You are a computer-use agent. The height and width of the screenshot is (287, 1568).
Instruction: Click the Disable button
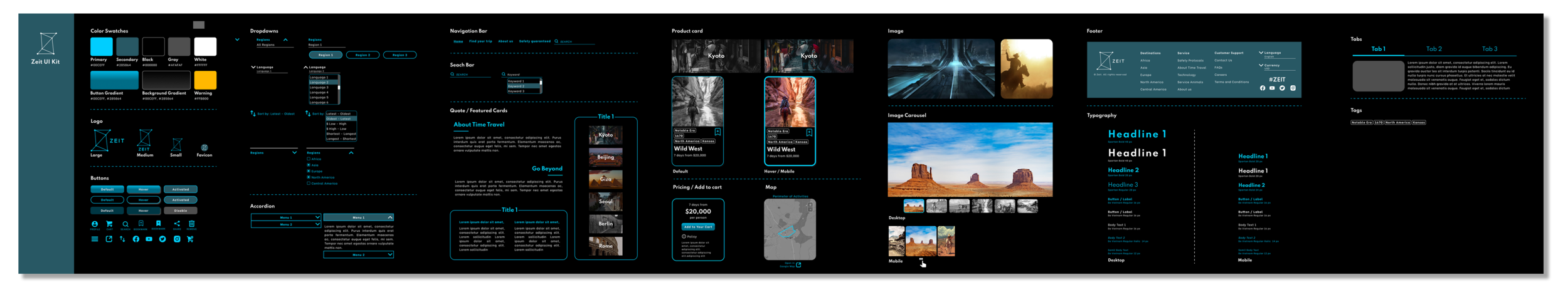(181, 211)
